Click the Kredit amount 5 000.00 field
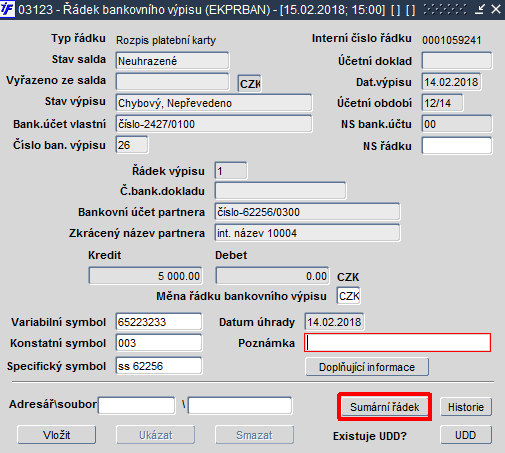The width and height of the screenshot is (505, 453). [x=145, y=276]
